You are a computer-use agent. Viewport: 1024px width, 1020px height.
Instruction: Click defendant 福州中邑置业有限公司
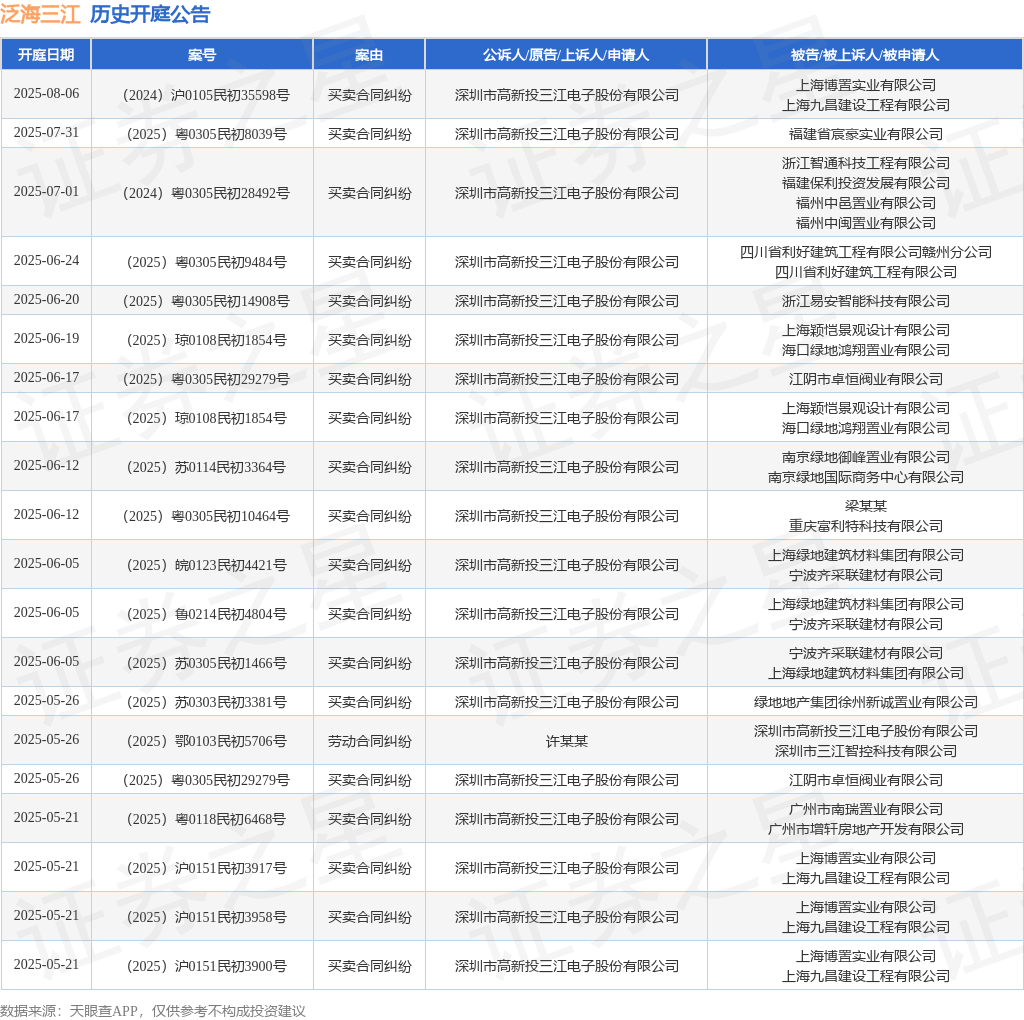[865, 204]
